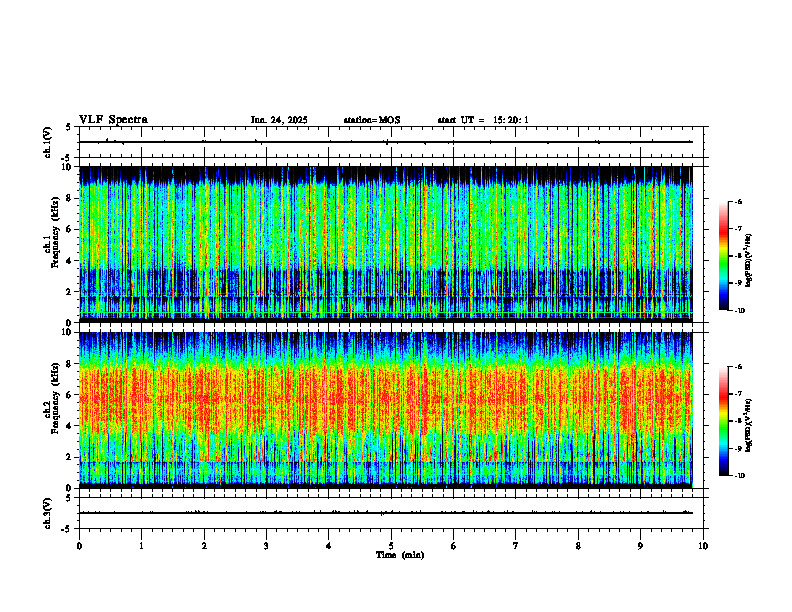This screenshot has height=612, width=792.
Task: Click inside the ch.2 spectrogram panel
Action: click(x=386, y=410)
